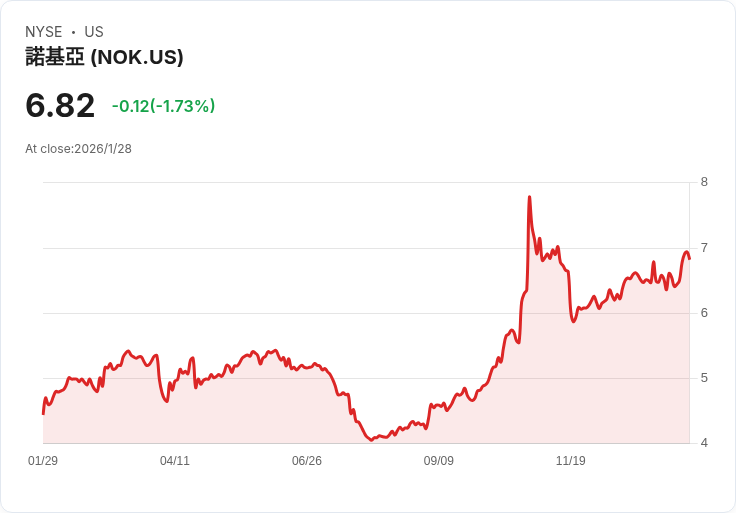
Task: Select the 01/29 date on x-axis
Action: click(43, 461)
